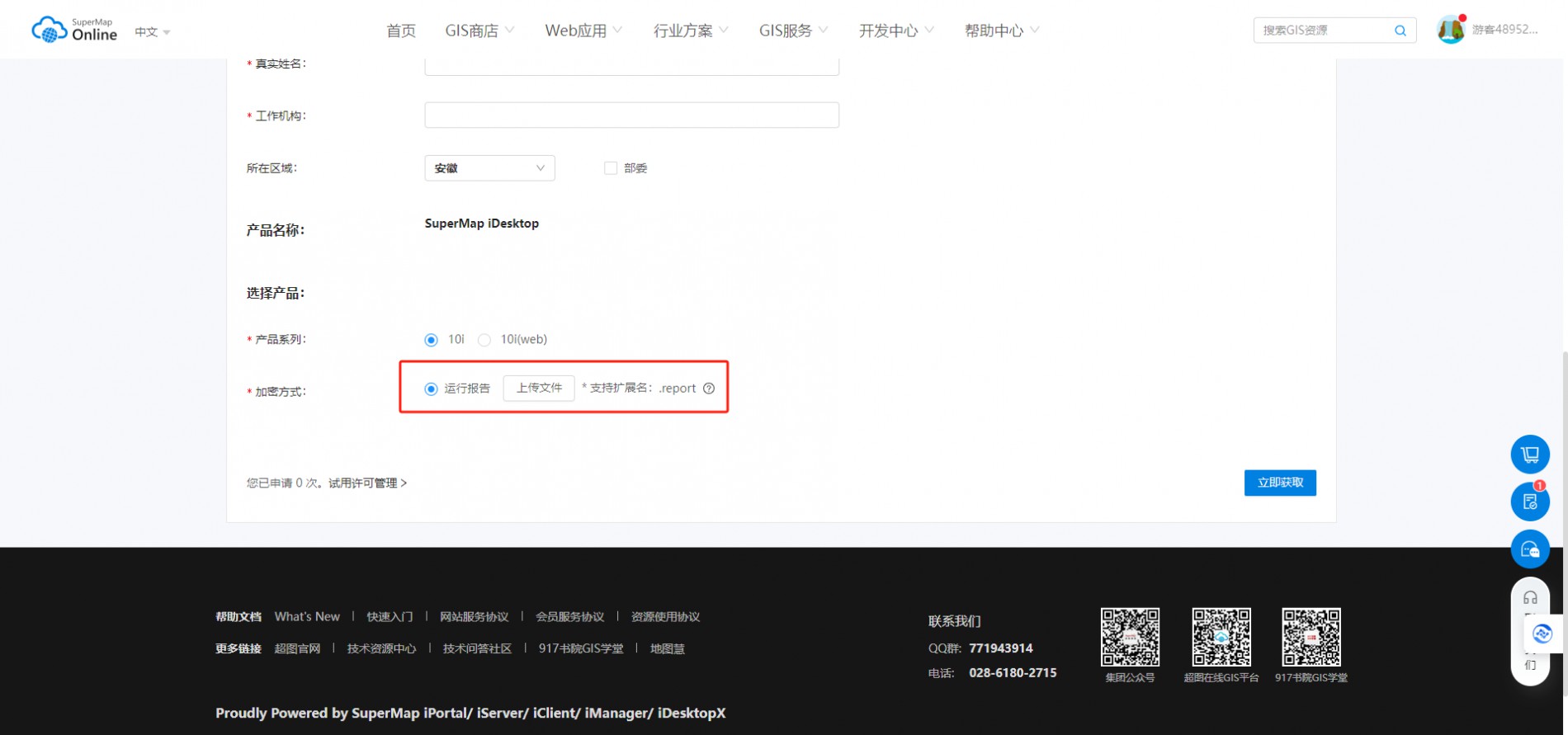
Task: Click the 超图在线GIS平台 QR code
Action: pyautogui.click(x=1221, y=637)
